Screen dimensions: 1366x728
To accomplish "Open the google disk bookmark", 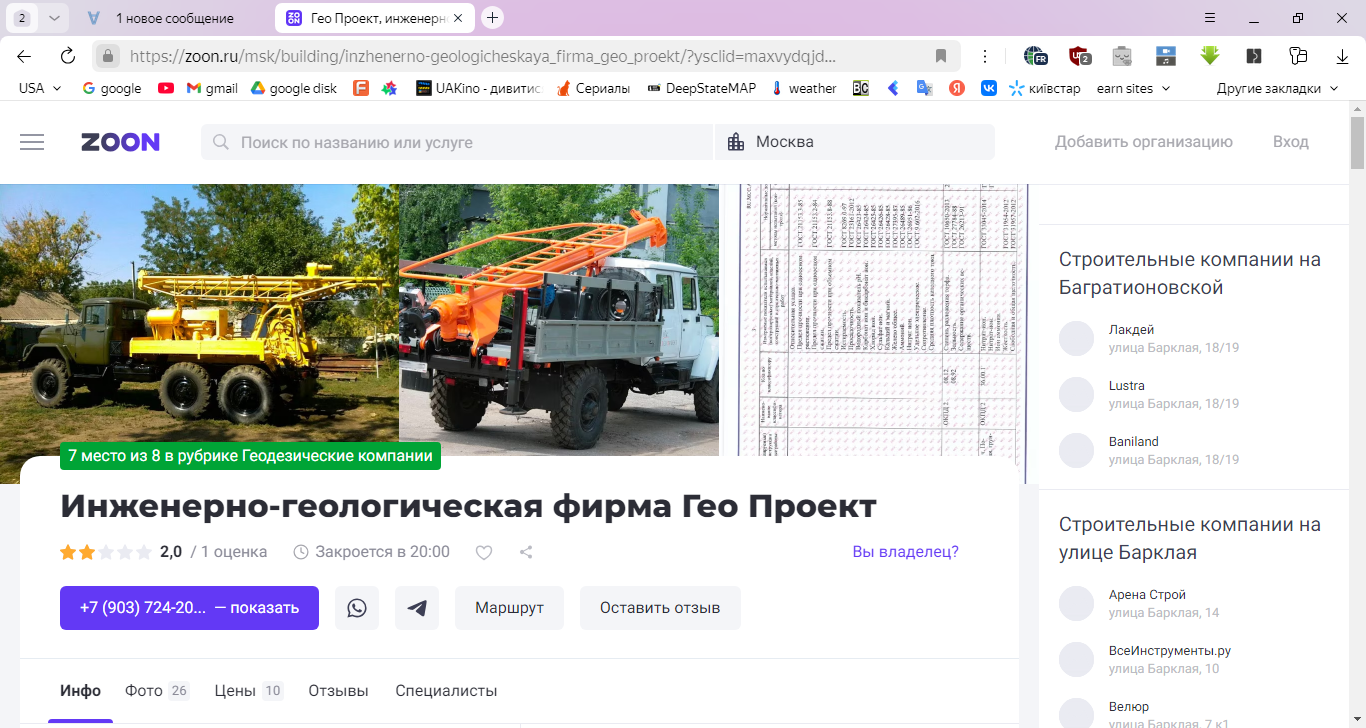I will pos(293,88).
